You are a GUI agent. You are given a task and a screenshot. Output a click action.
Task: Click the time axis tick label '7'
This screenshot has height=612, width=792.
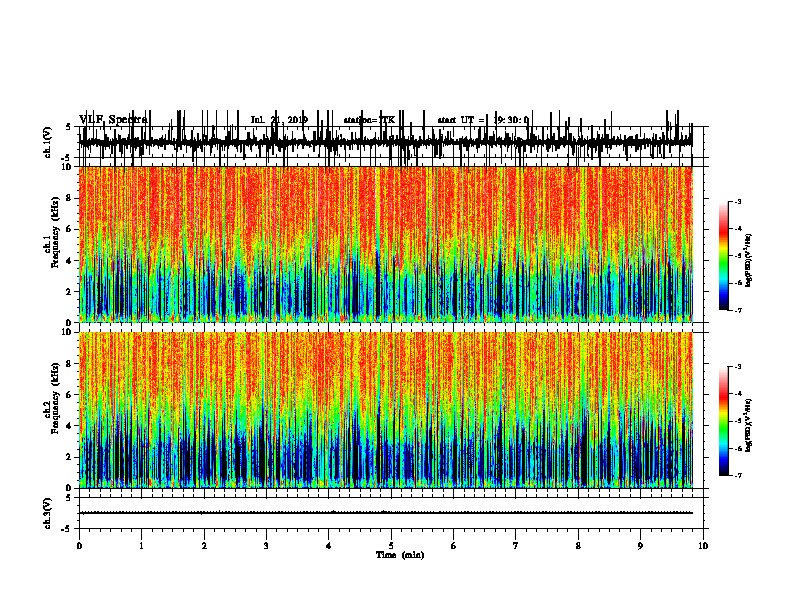point(516,546)
